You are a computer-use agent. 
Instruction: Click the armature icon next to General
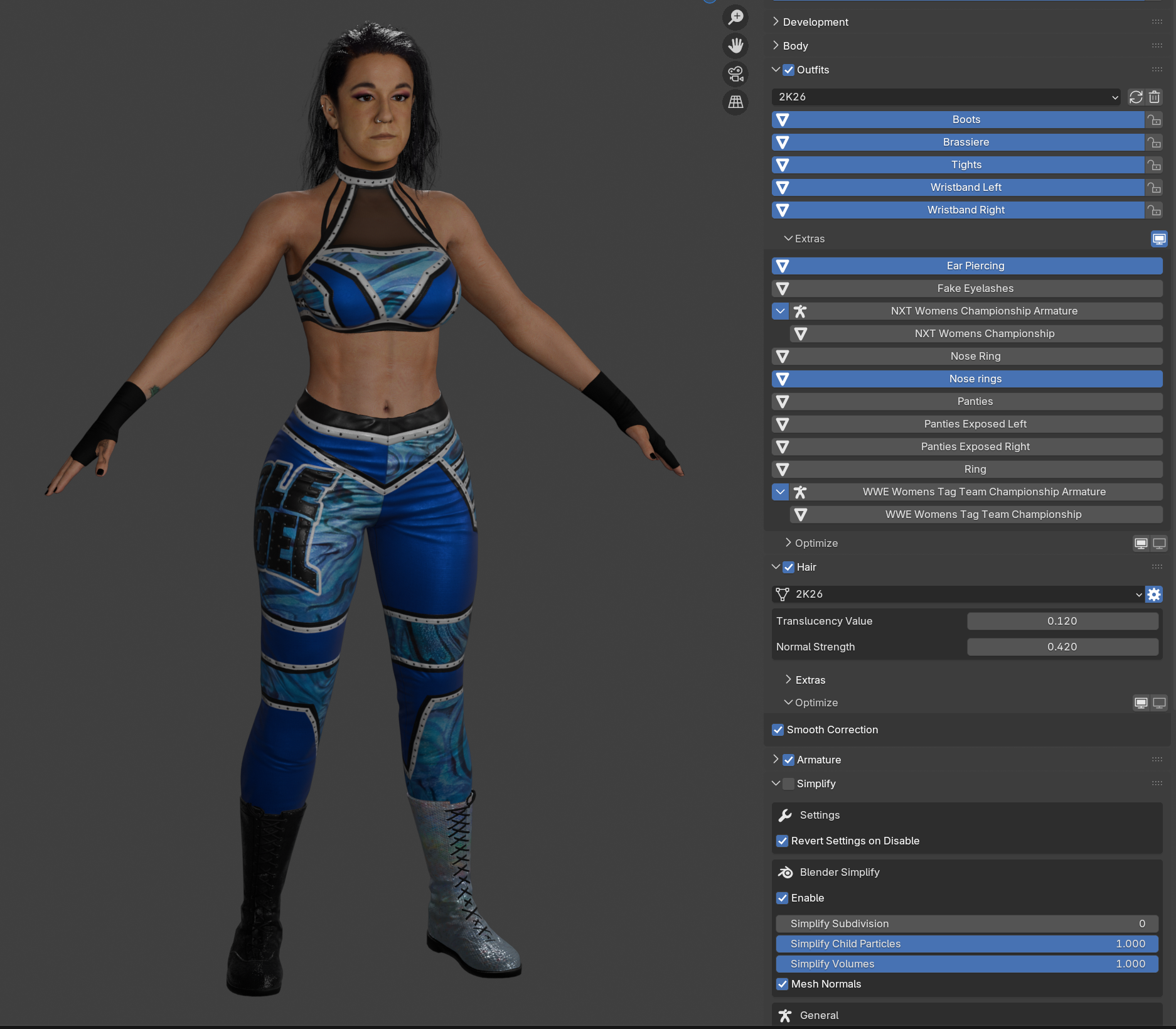tap(785, 1016)
